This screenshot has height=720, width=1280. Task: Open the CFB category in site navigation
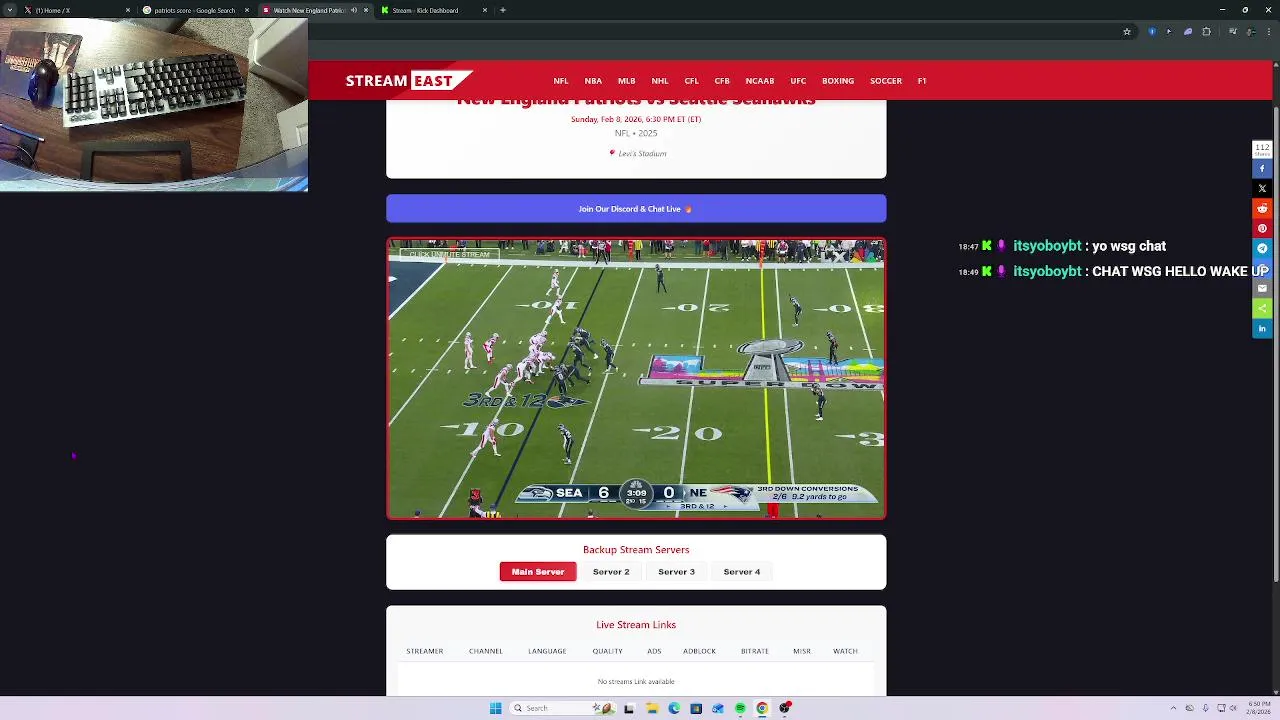722,81
